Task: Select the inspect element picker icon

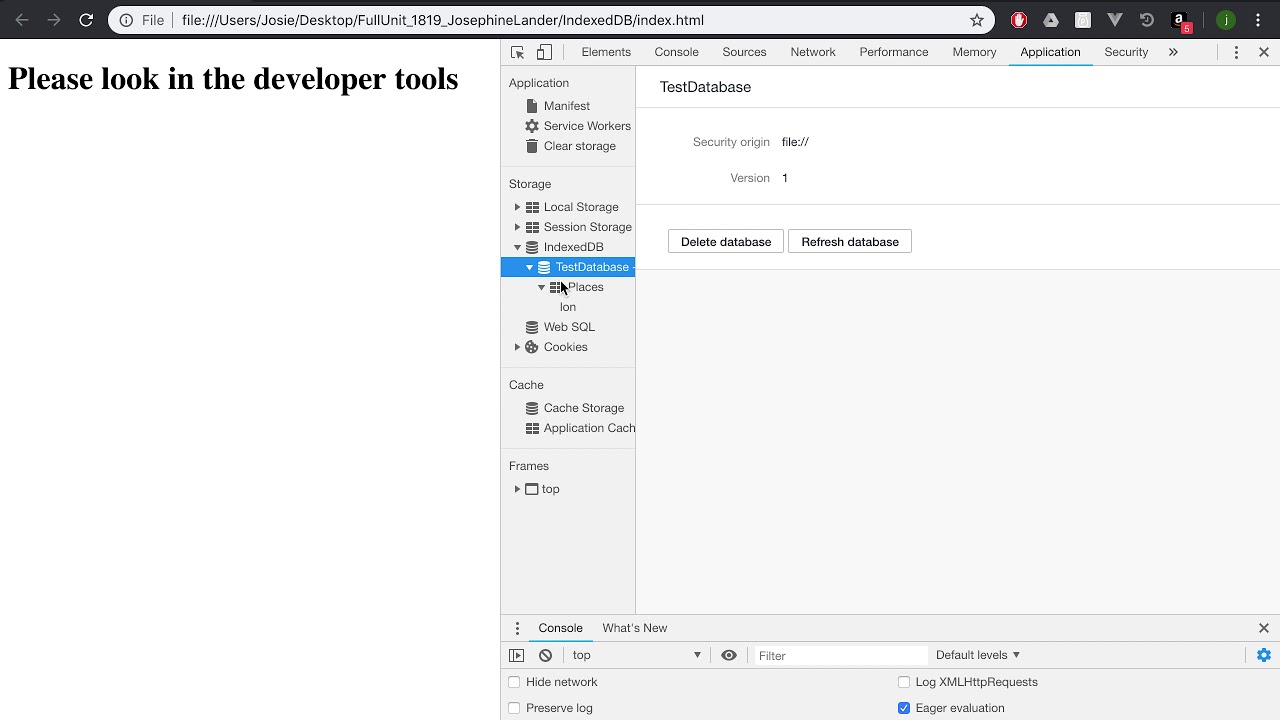Action: point(517,52)
